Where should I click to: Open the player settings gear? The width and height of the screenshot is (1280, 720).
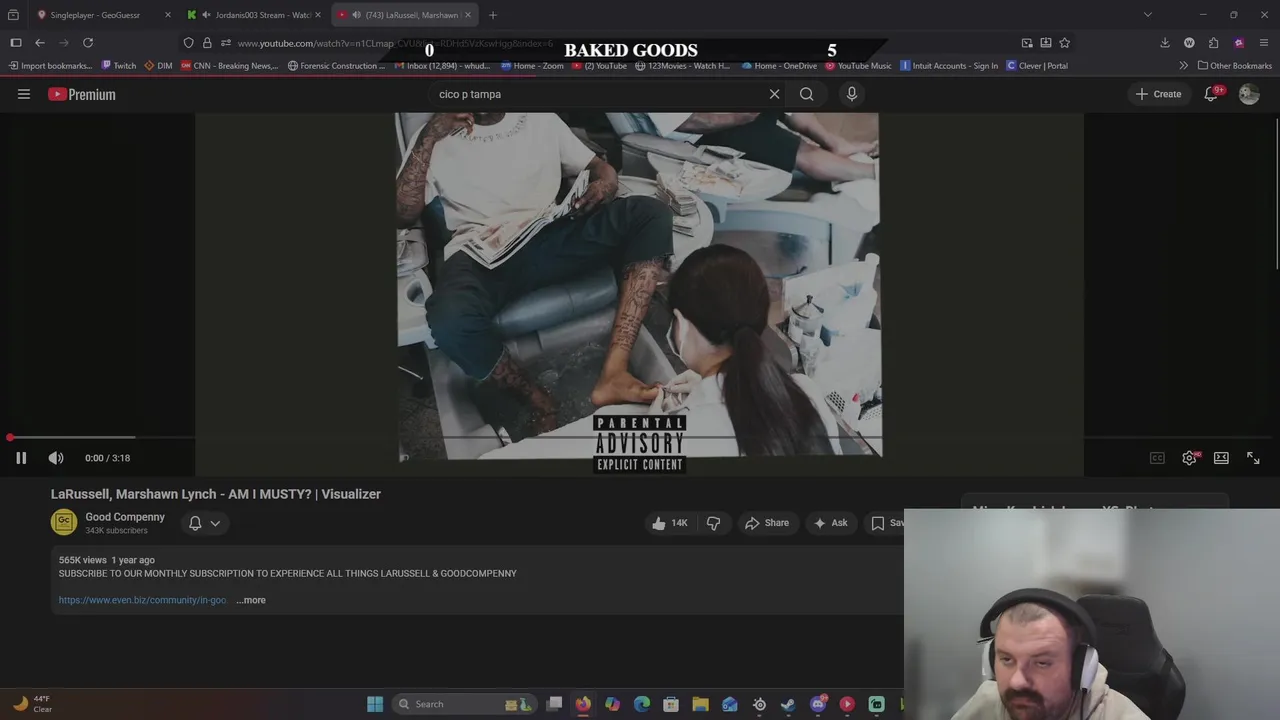1189,458
